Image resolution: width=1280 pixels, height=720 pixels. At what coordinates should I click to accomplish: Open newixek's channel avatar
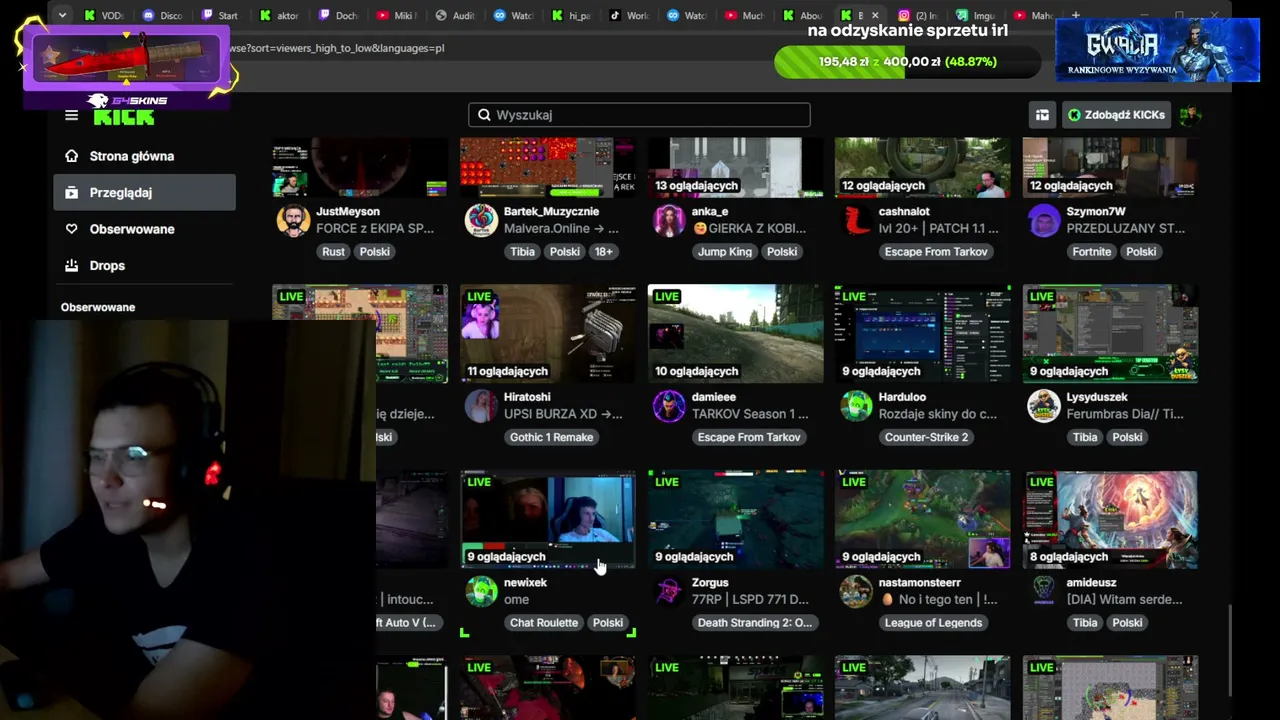click(x=481, y=591)
